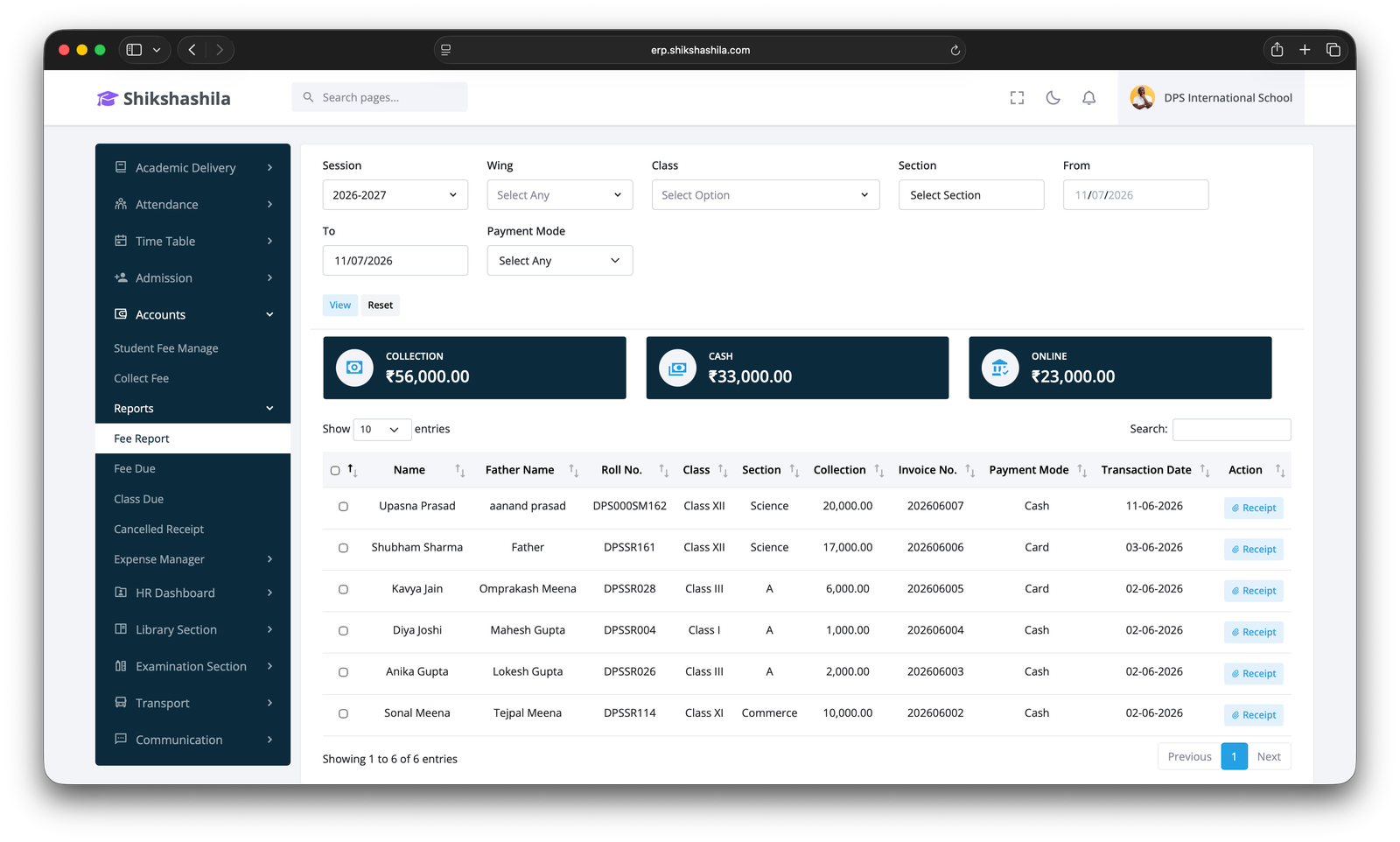Select checkbox for Sonal Meena row

[x=343, y=713]
